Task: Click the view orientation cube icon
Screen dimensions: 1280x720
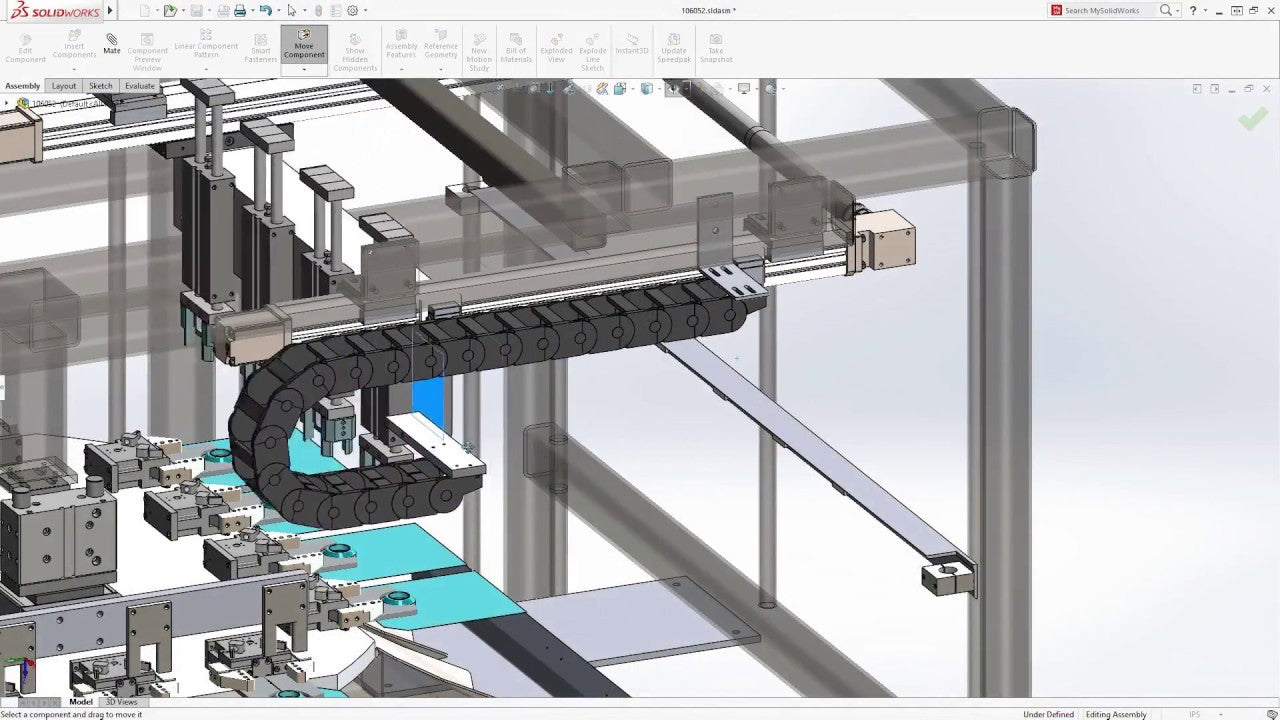Action: pos(619,89)
